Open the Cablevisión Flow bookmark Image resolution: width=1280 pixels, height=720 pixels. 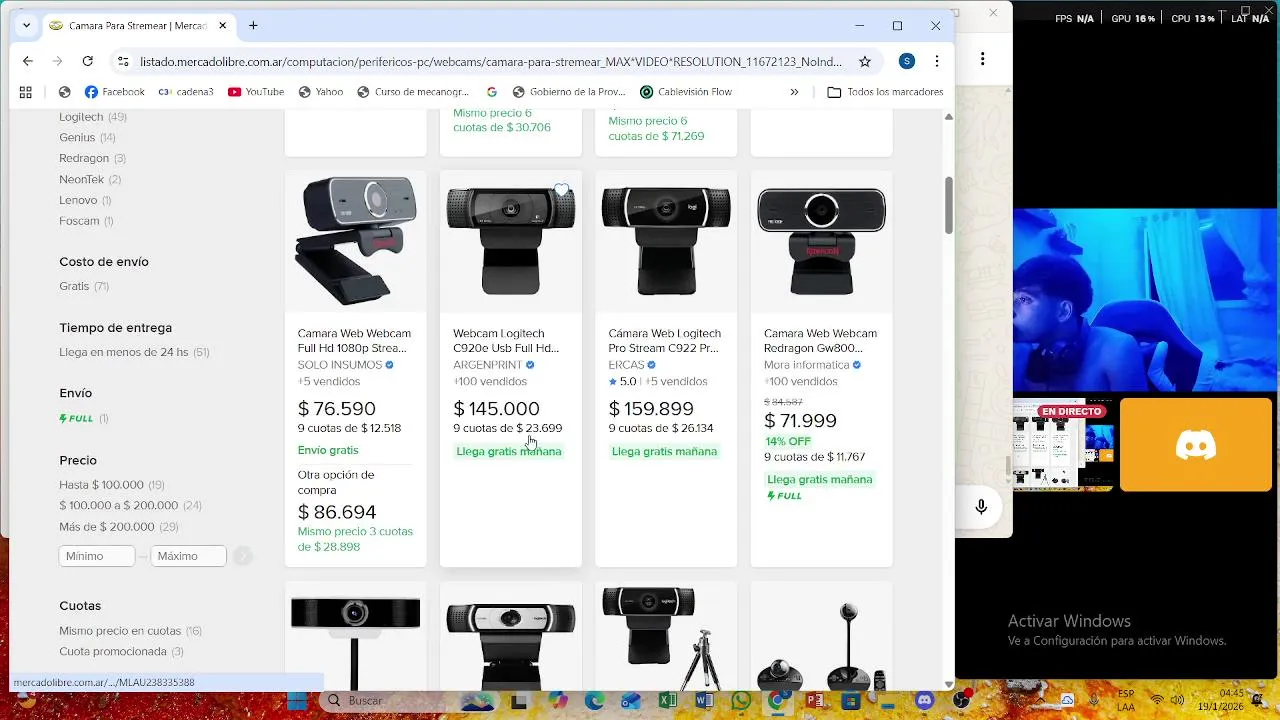(686, 92)
